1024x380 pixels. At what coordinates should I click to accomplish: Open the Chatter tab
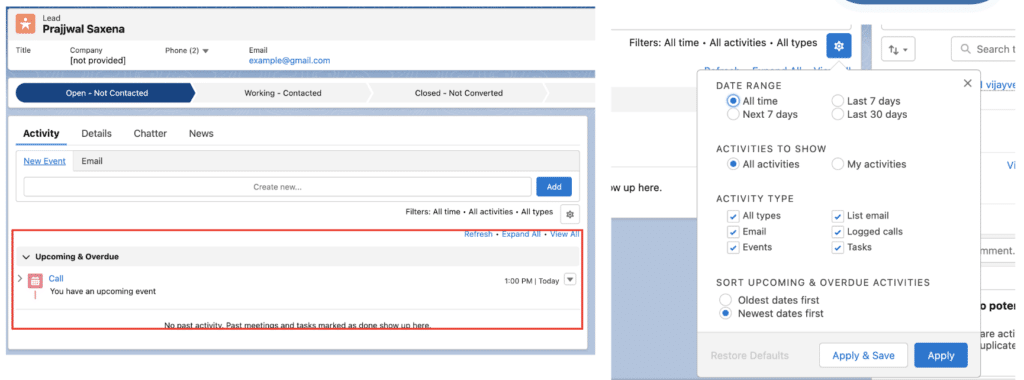click(150, 133)
